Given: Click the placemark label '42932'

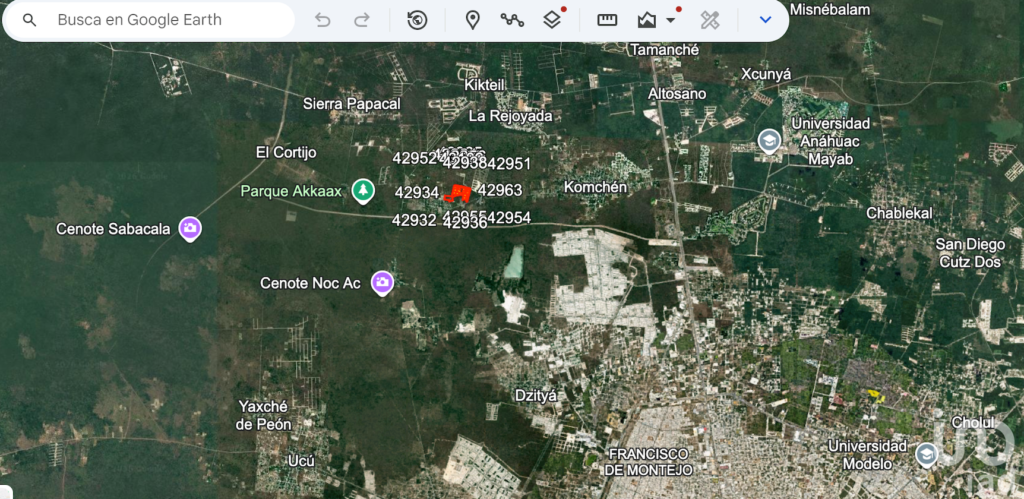Looking at the screenshot, I should tap(414, 221).
